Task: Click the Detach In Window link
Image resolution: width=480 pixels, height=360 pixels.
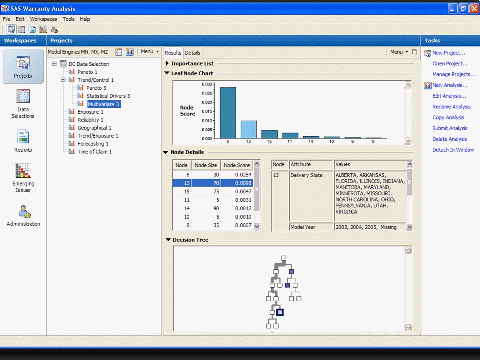Action: click(453, 150)
